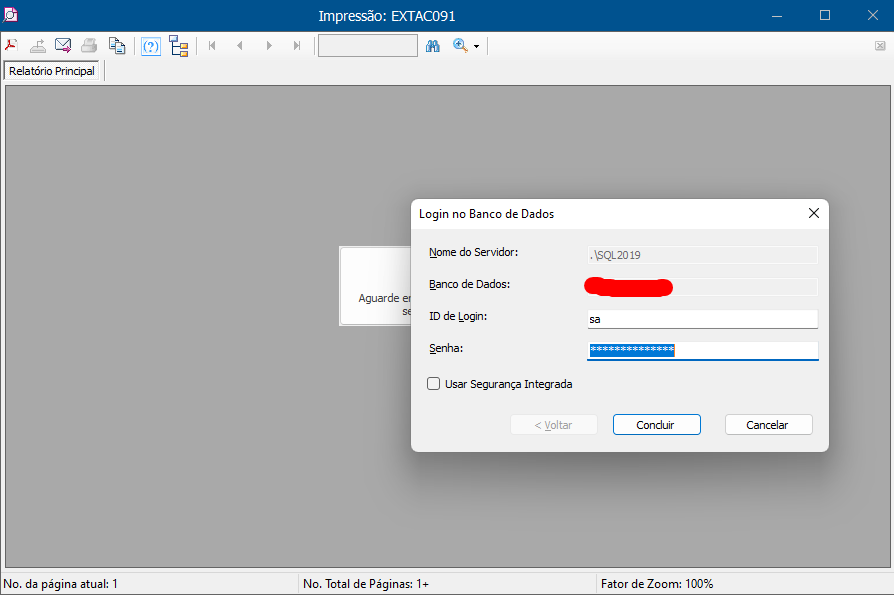Click the zoom magnifier icon
The image size is (894, 595).
point(460,46)
